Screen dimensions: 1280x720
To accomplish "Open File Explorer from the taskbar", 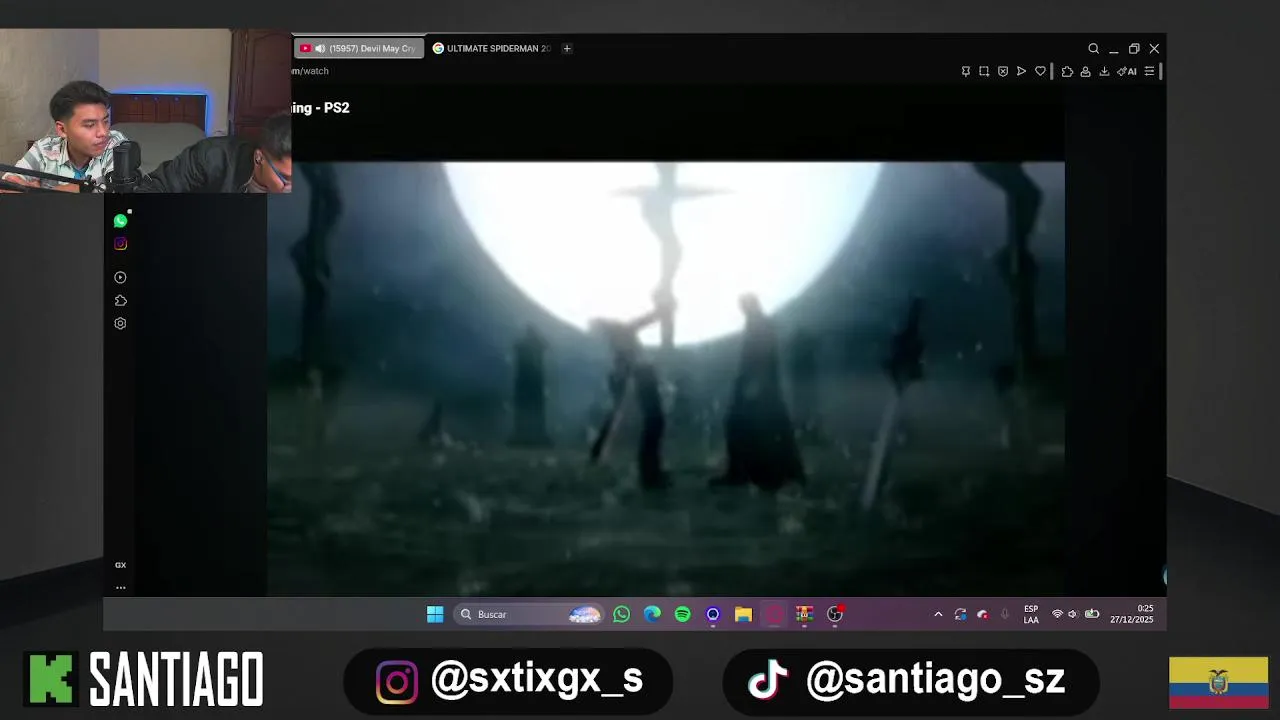I will (743, 614).
